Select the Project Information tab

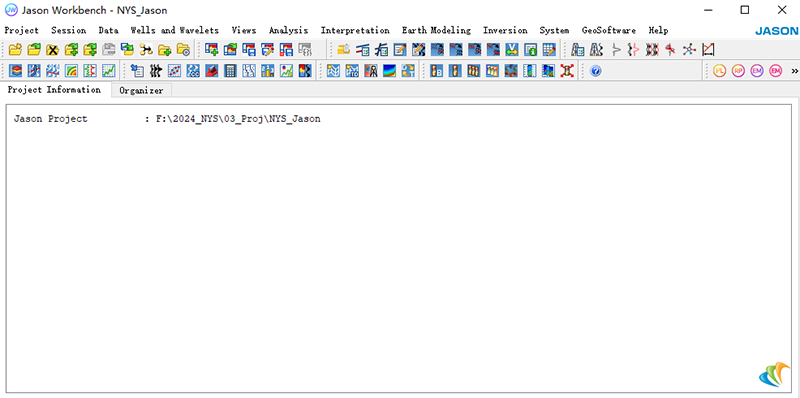click(54, 90)
